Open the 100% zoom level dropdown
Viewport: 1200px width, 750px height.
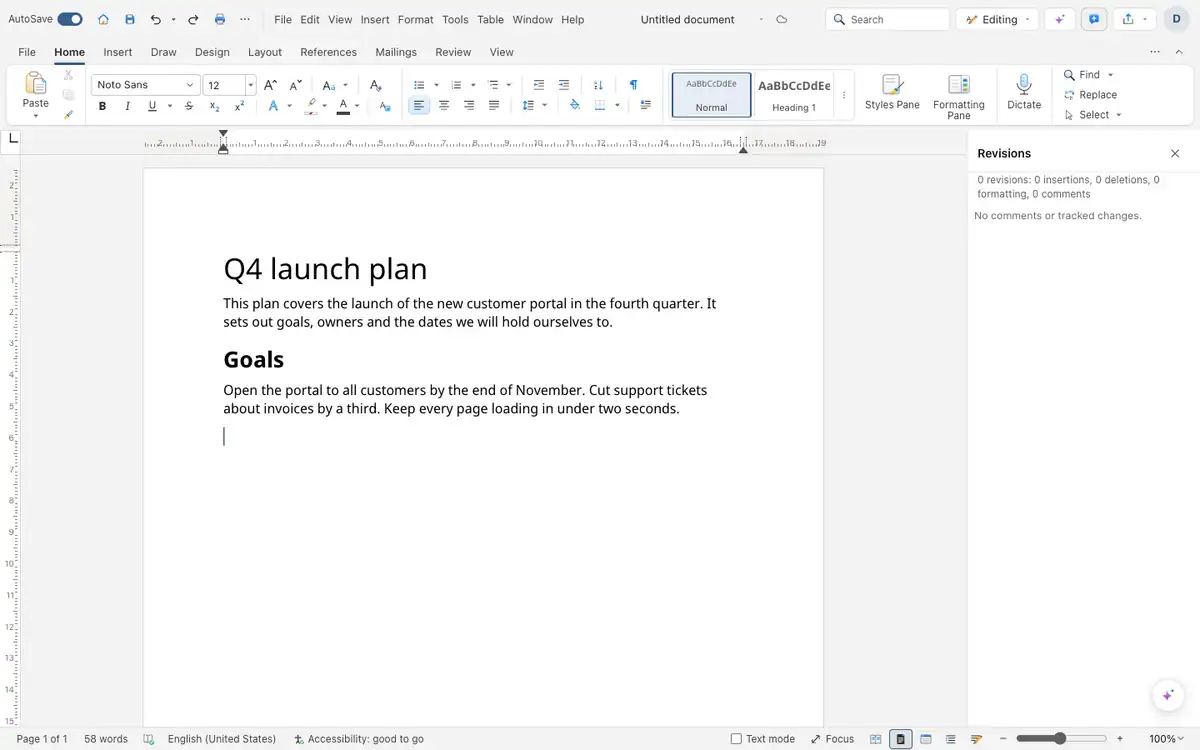[x=1166, y=739]
